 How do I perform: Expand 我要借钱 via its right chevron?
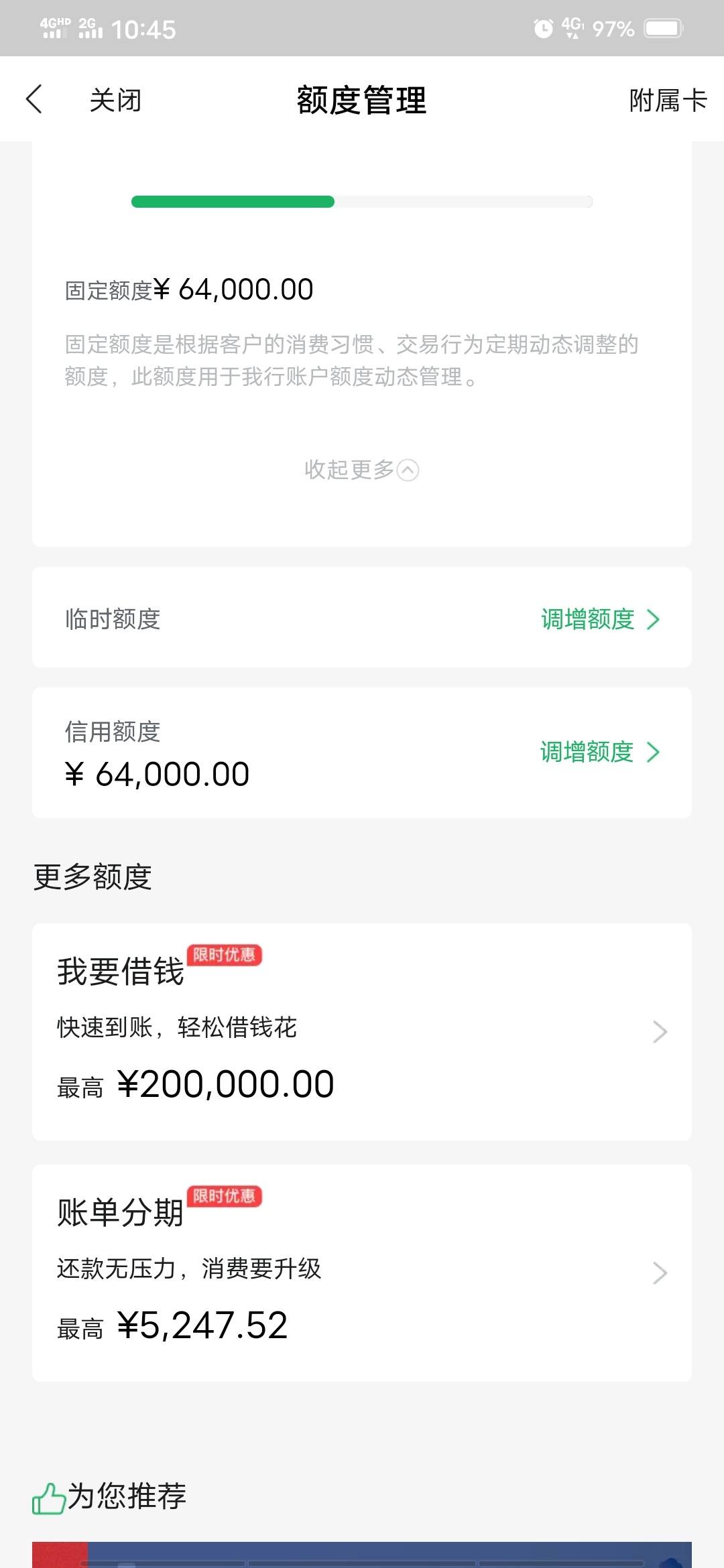pyautogui.click(x=660, y=1032)
